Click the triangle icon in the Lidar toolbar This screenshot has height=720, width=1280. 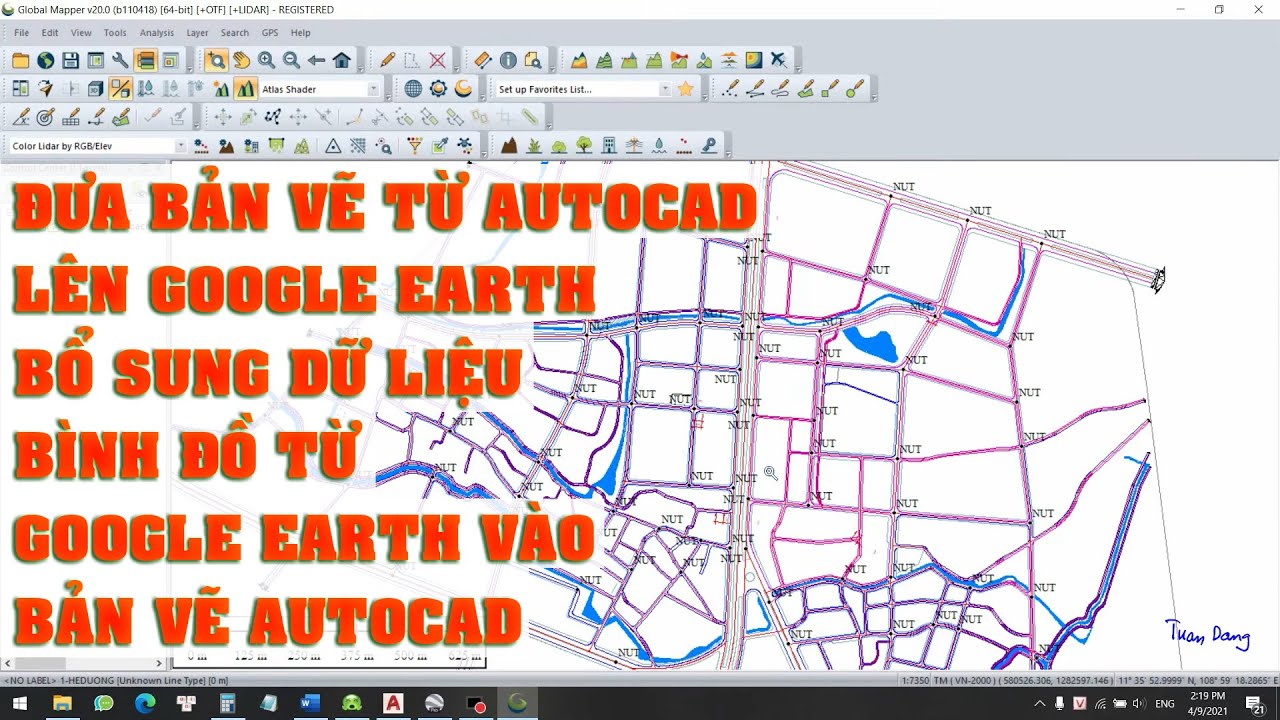333,146
